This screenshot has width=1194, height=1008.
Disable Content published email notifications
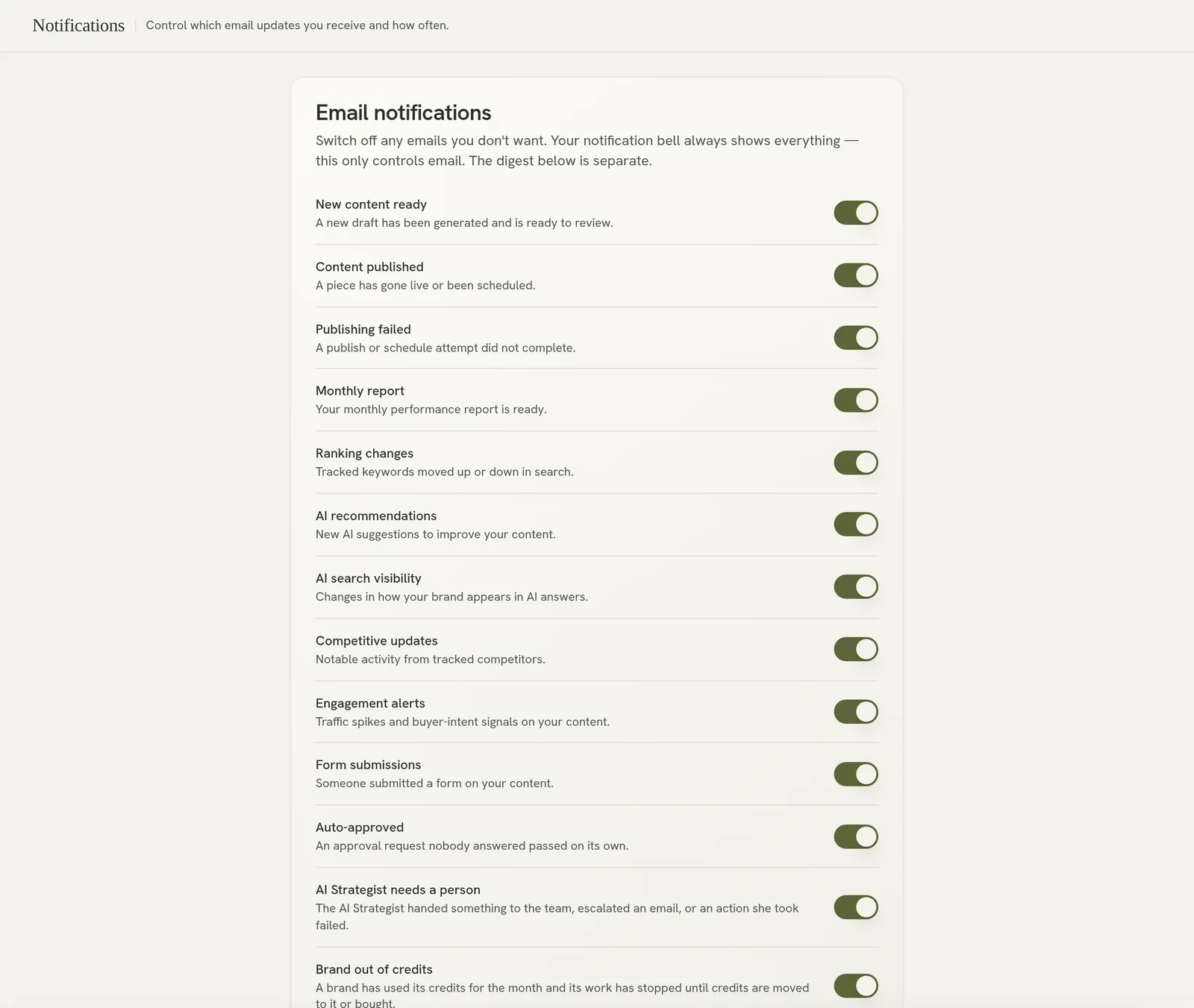pos(856,275)
